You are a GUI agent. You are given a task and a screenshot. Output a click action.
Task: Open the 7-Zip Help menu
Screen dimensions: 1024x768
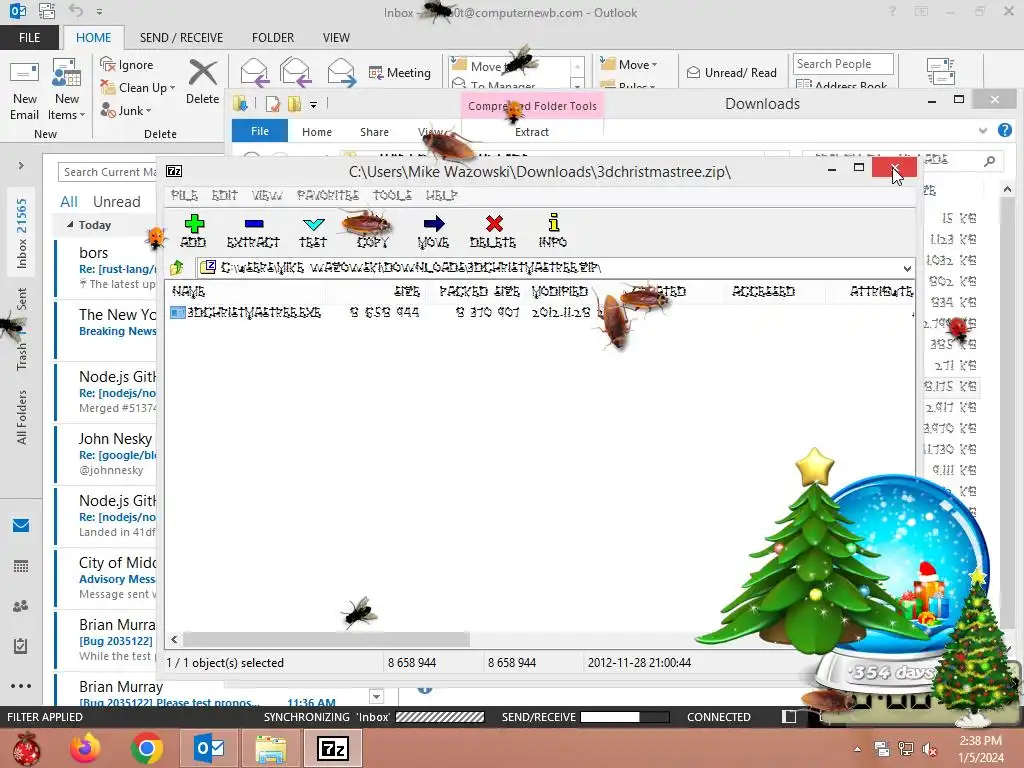pos(441,195)
